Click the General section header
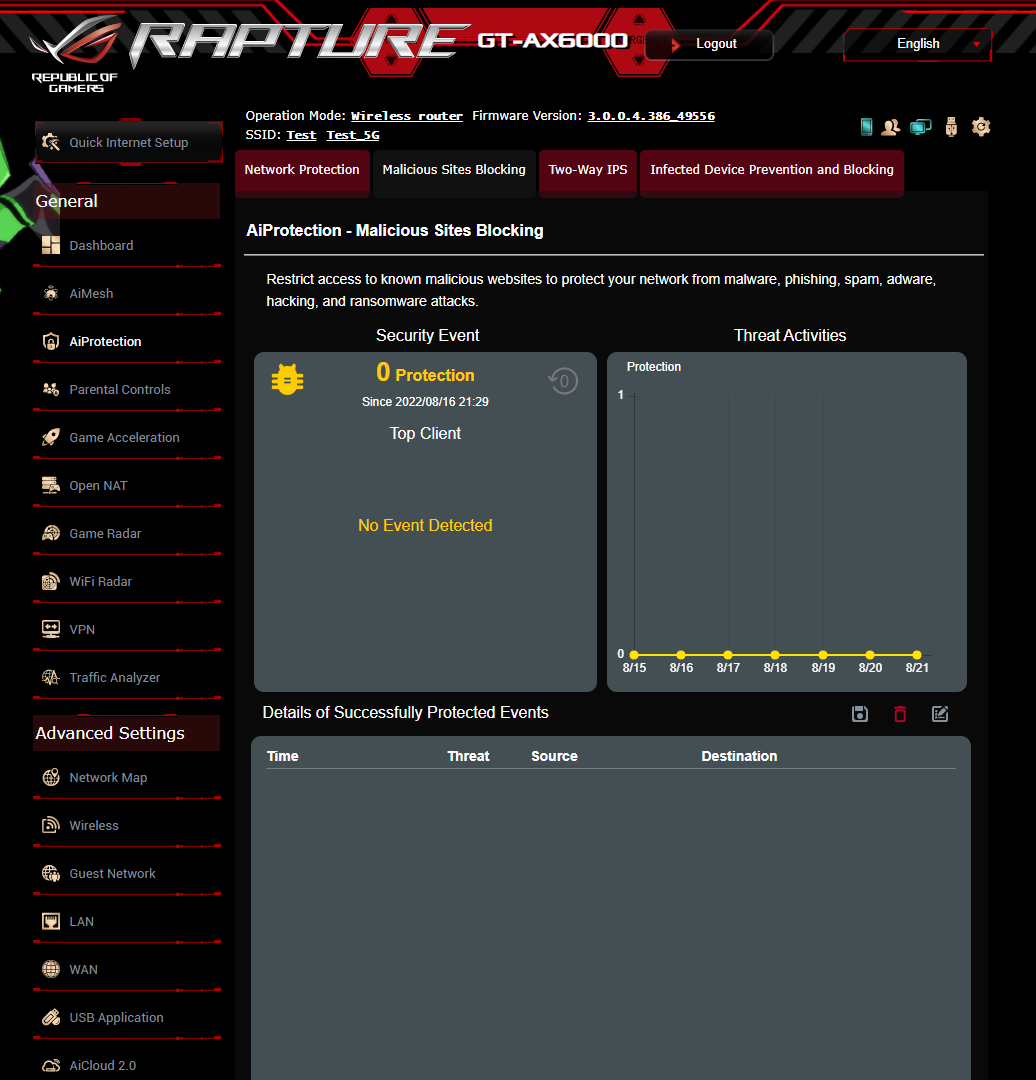This screenshot has width=1036, height=1080. pos(127,201)
